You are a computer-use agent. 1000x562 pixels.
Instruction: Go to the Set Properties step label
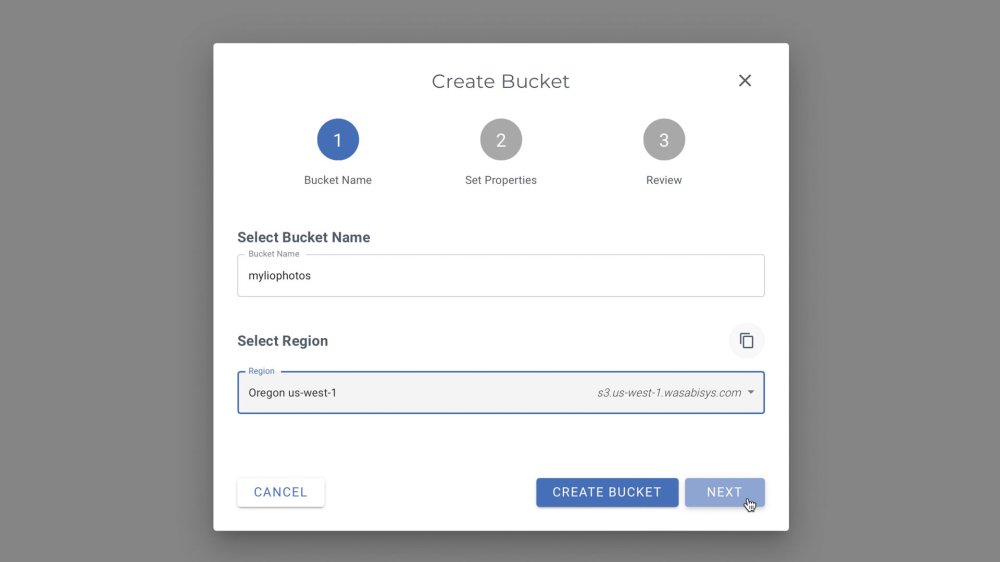pyautogui.click(x=501, y=180)
